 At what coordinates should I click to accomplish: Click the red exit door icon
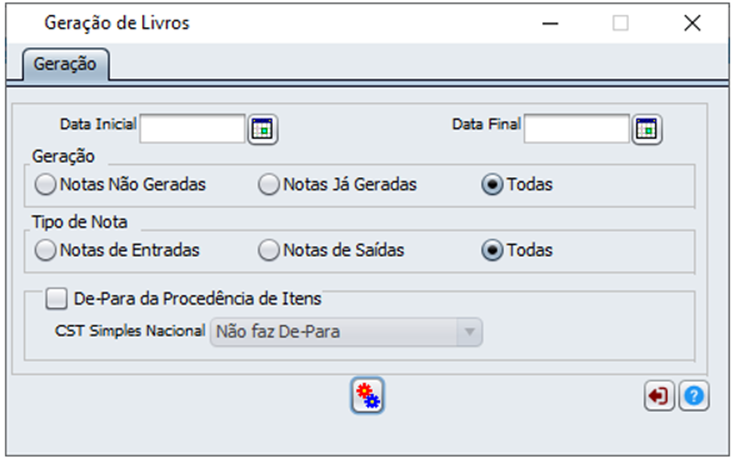659,396
